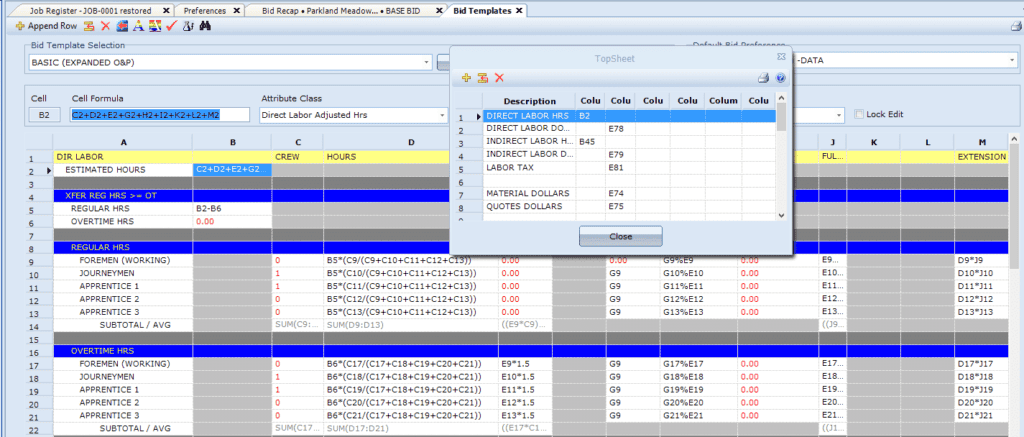Click the red X delete icon in the TopSheet dialog
Viewport: 1024px width, 437px height.
[500, 78]
